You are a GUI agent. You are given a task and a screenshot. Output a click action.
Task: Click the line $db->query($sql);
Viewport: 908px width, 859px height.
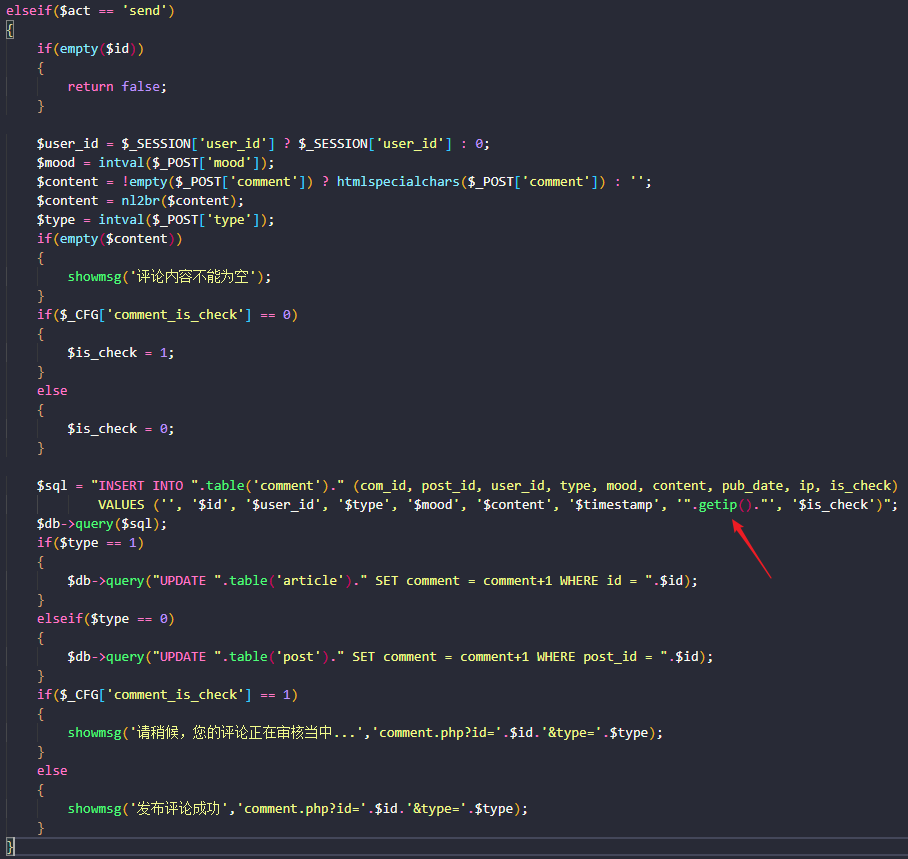pyautogui.click(x=102, y=524)
